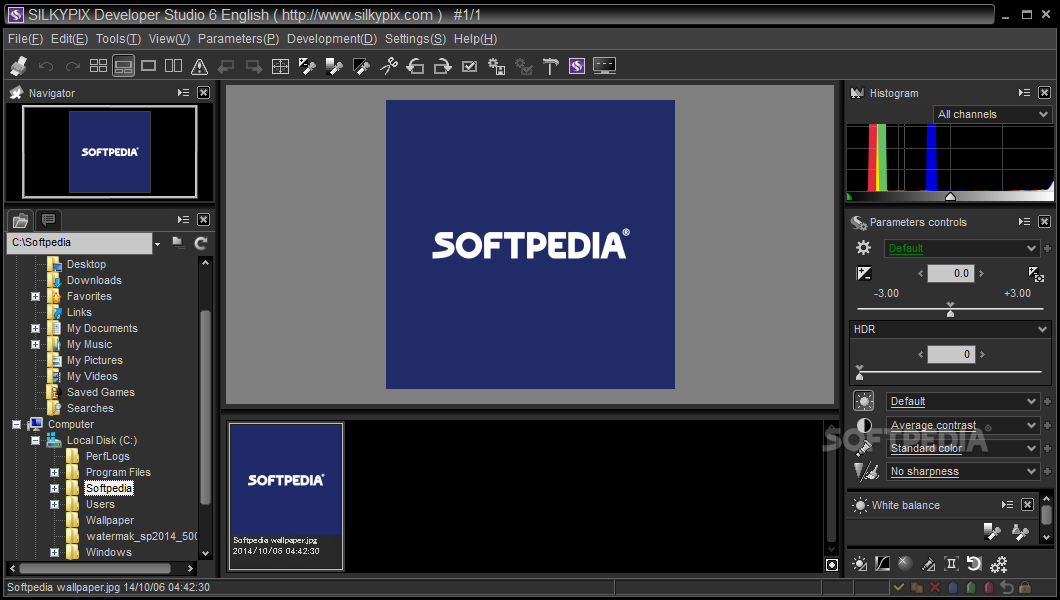Switch to thumbnail grid view mode
Screen dimensions: 1060x600
tap(99, 66)
